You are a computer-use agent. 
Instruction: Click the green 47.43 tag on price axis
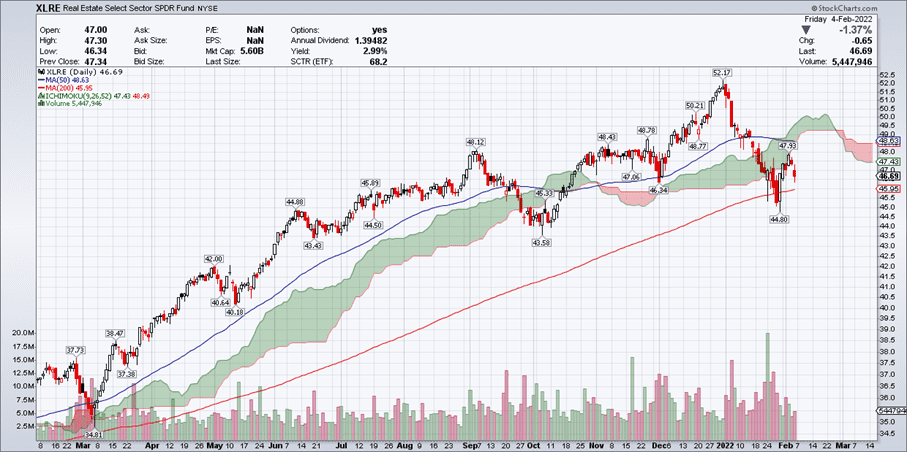coord(887,161)
